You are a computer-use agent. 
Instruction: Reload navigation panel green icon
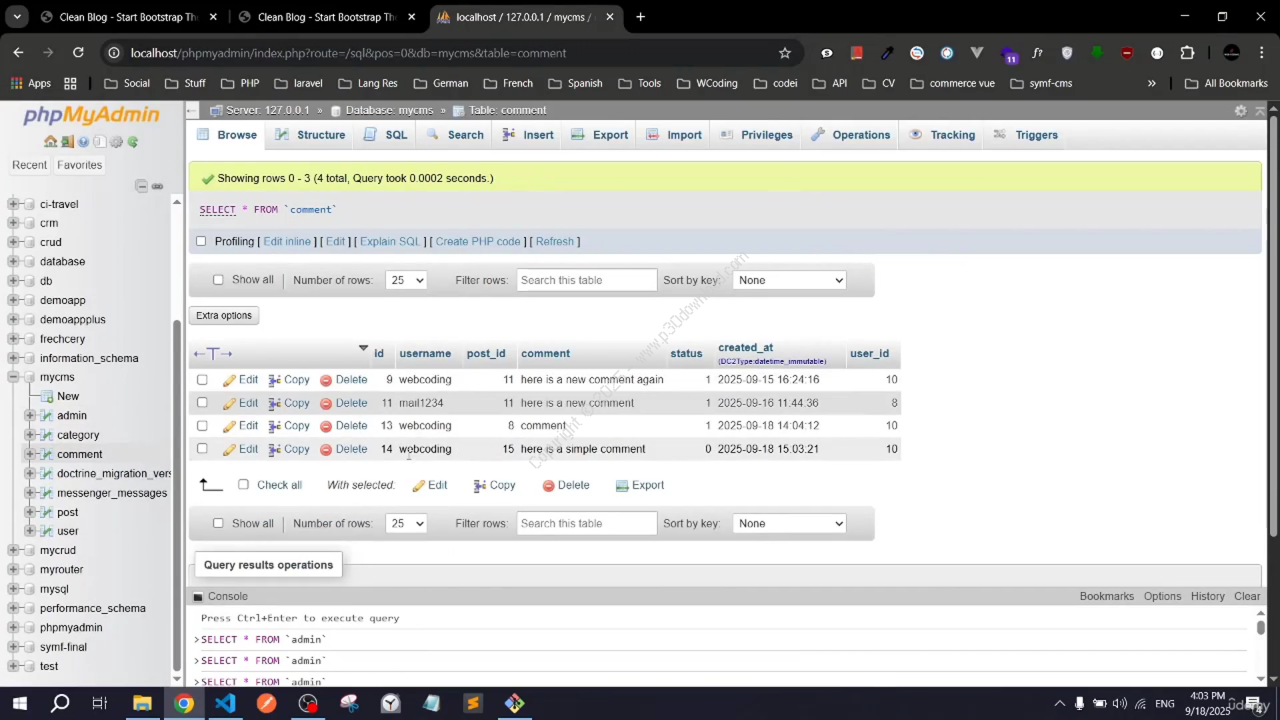(132, 141)
